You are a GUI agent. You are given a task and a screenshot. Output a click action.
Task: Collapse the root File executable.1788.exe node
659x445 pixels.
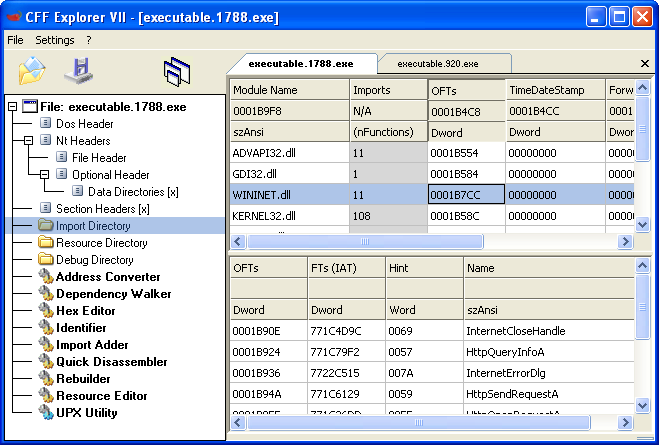[x=12, y=107]
